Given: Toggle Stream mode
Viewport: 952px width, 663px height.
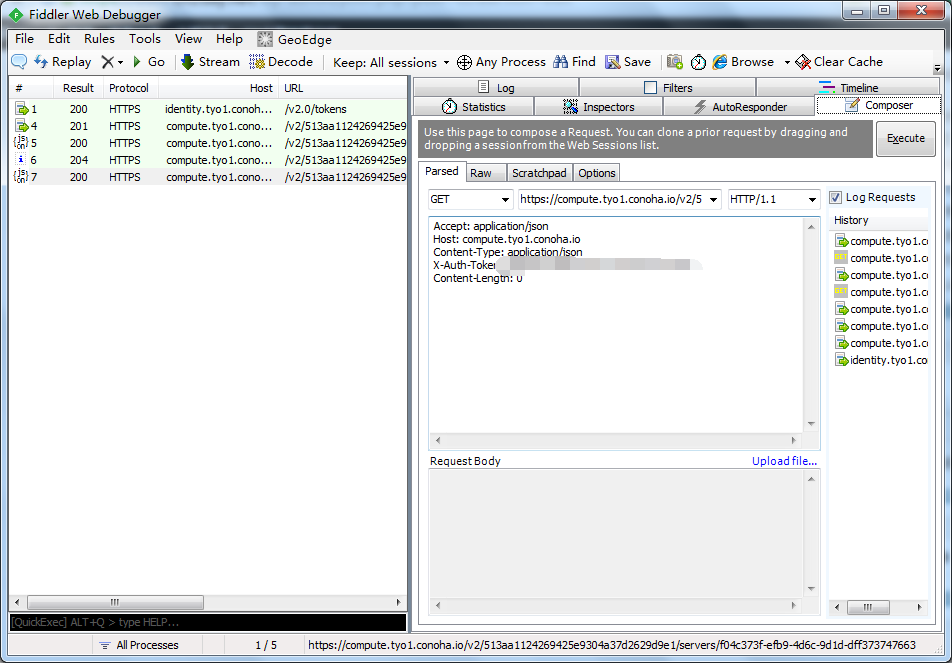Looking at the screenshot, I should 211,62.
